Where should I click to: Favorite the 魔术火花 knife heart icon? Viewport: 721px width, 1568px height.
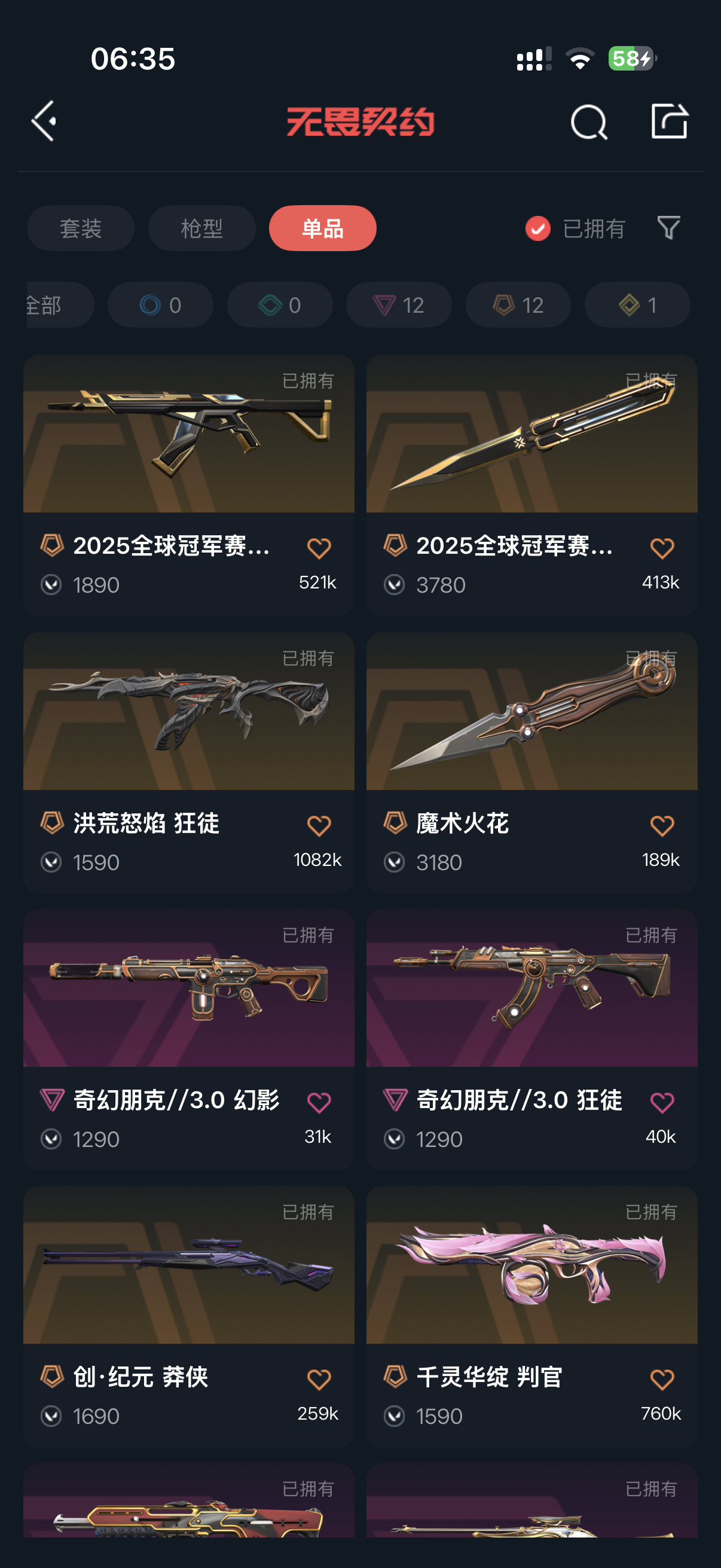[x=662, y=826]
